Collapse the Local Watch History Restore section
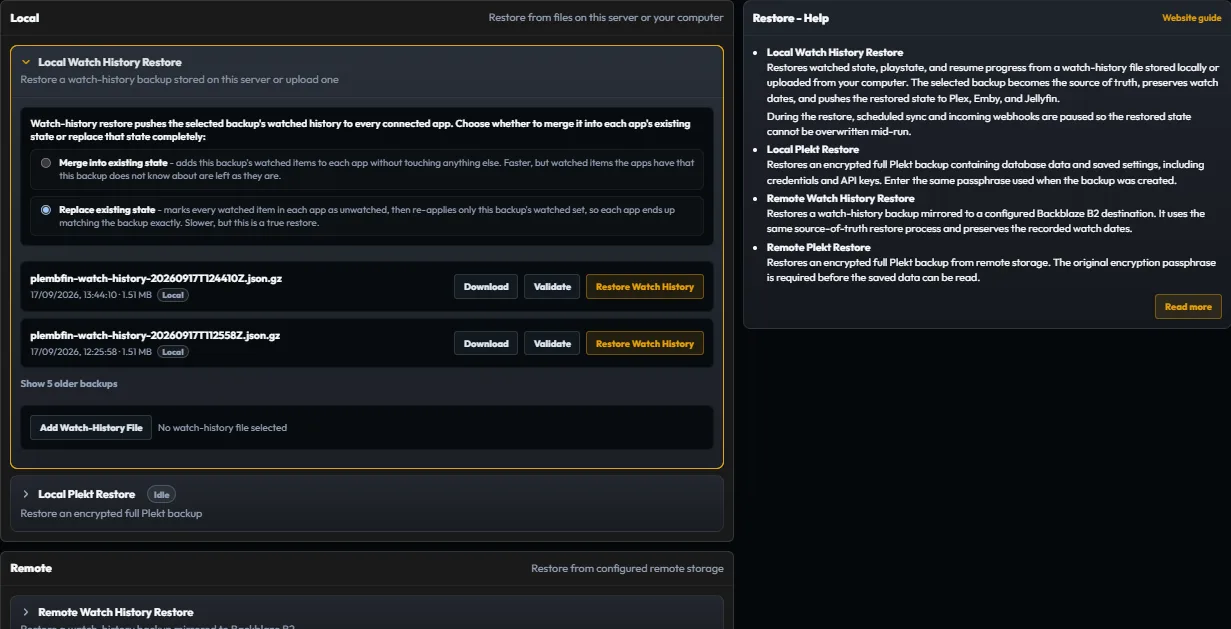1231x629 pixels. click(26, 62)
